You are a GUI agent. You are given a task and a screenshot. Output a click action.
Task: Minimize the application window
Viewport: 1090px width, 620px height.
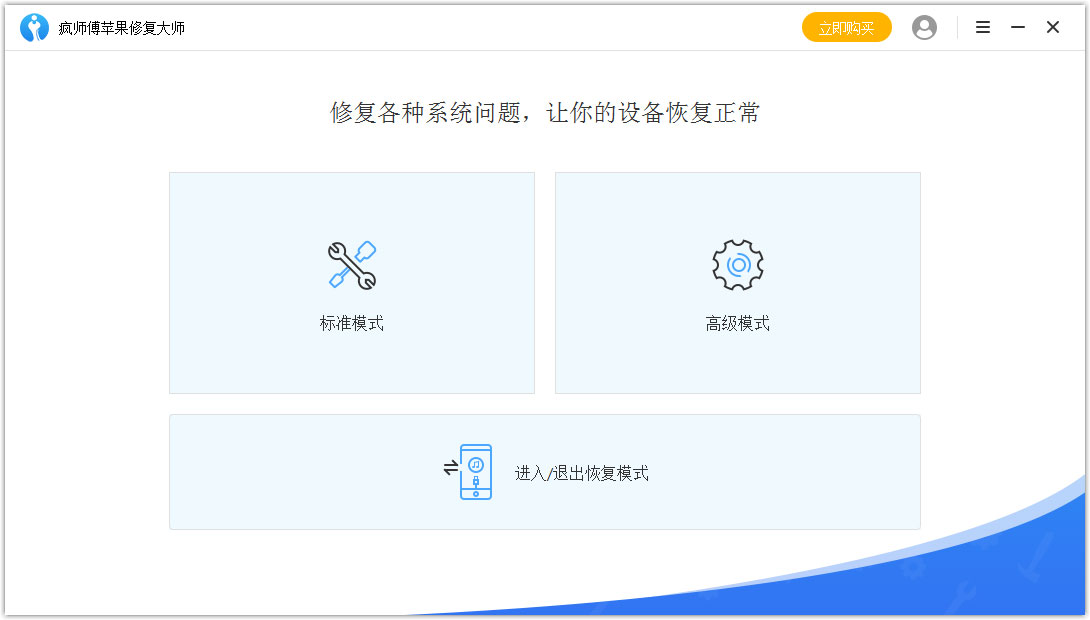[x=1017, y=27]
